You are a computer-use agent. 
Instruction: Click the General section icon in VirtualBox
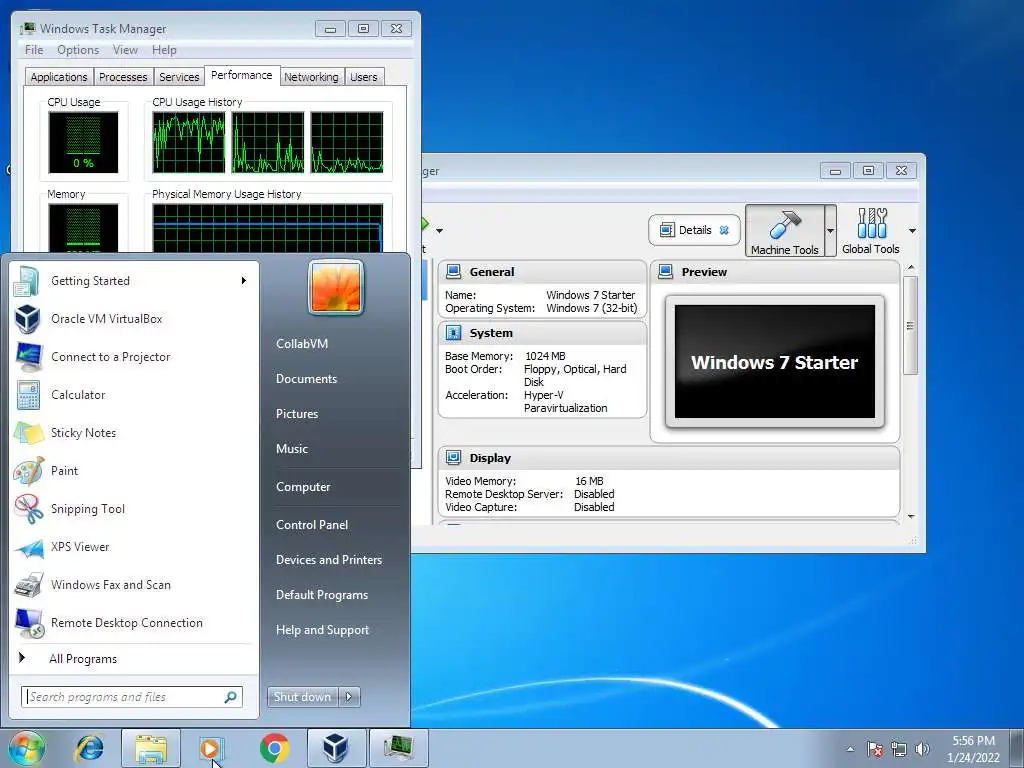point(453,272)
